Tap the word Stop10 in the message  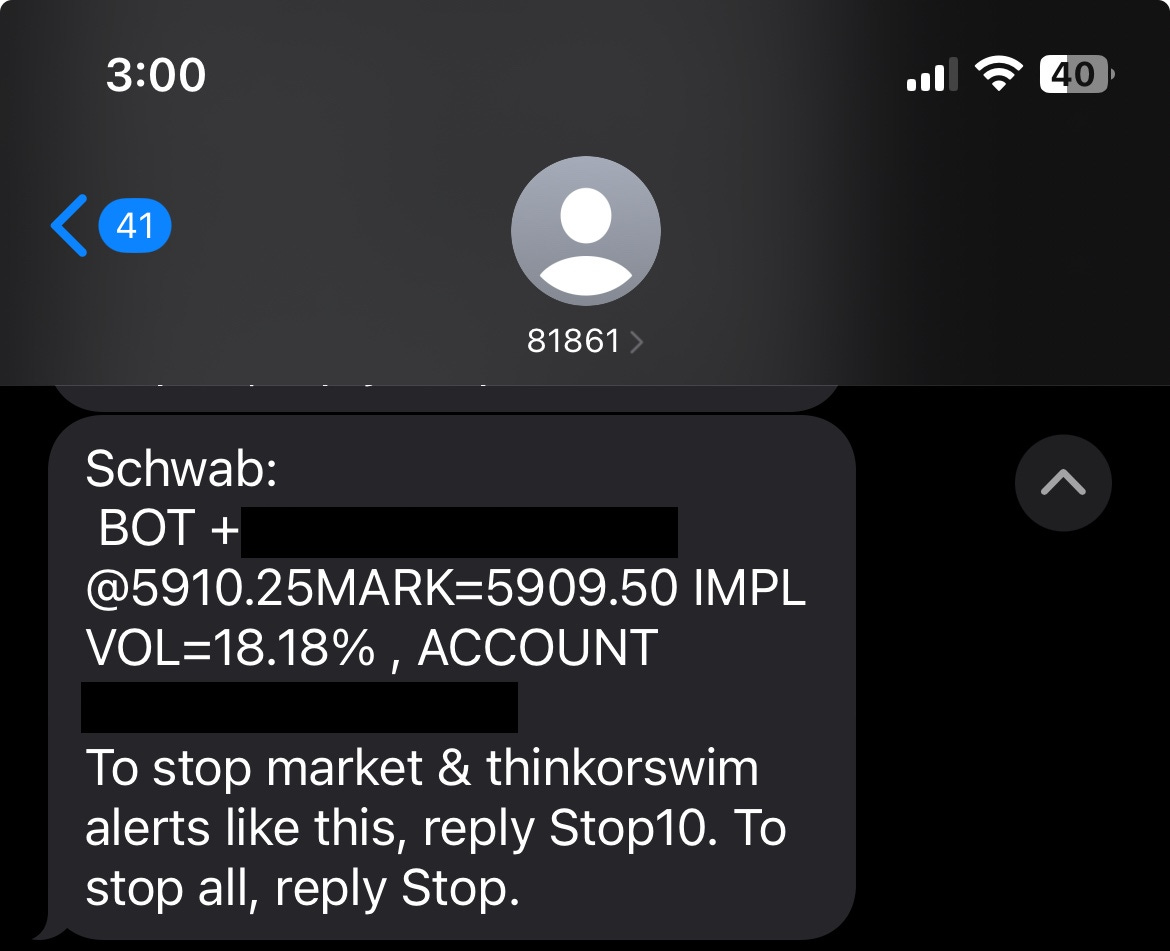click(x=628, y=828)
